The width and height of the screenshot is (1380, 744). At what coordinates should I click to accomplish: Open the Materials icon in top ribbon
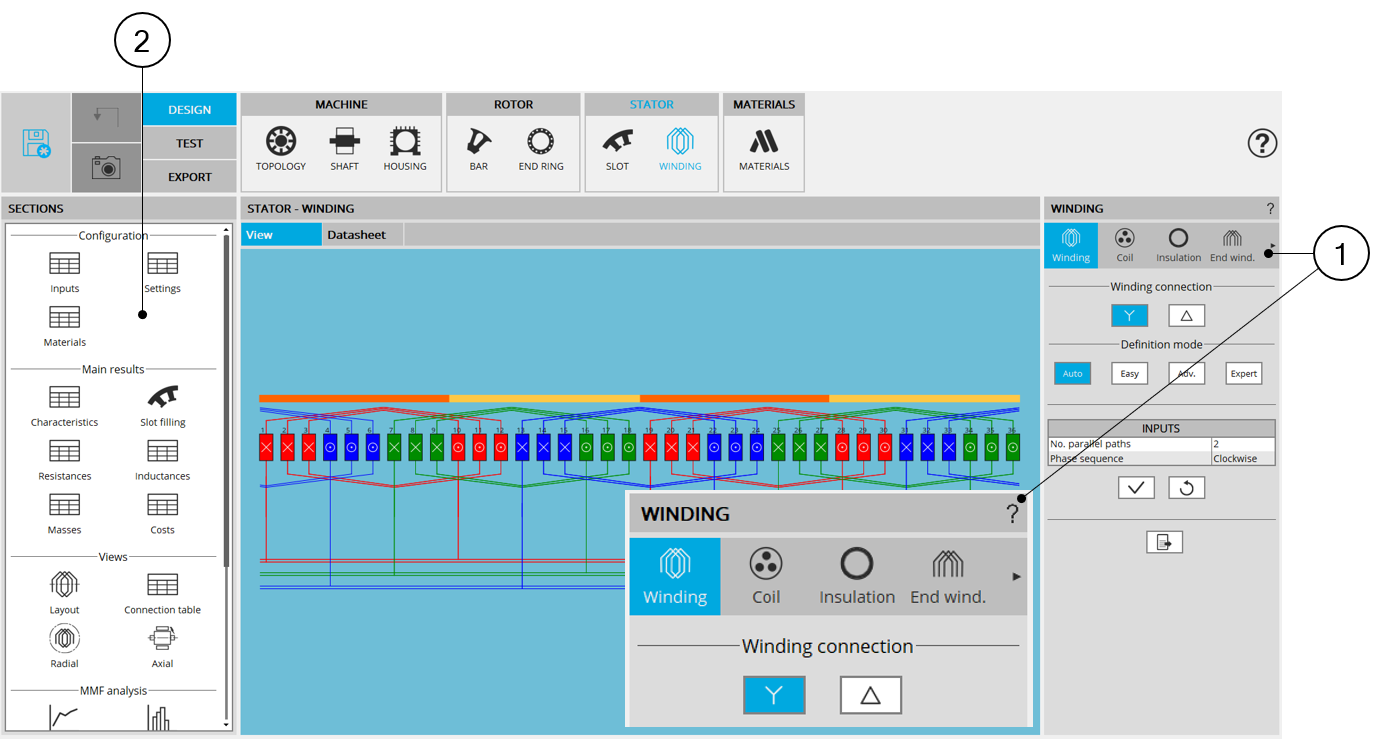tap(764, 148)
